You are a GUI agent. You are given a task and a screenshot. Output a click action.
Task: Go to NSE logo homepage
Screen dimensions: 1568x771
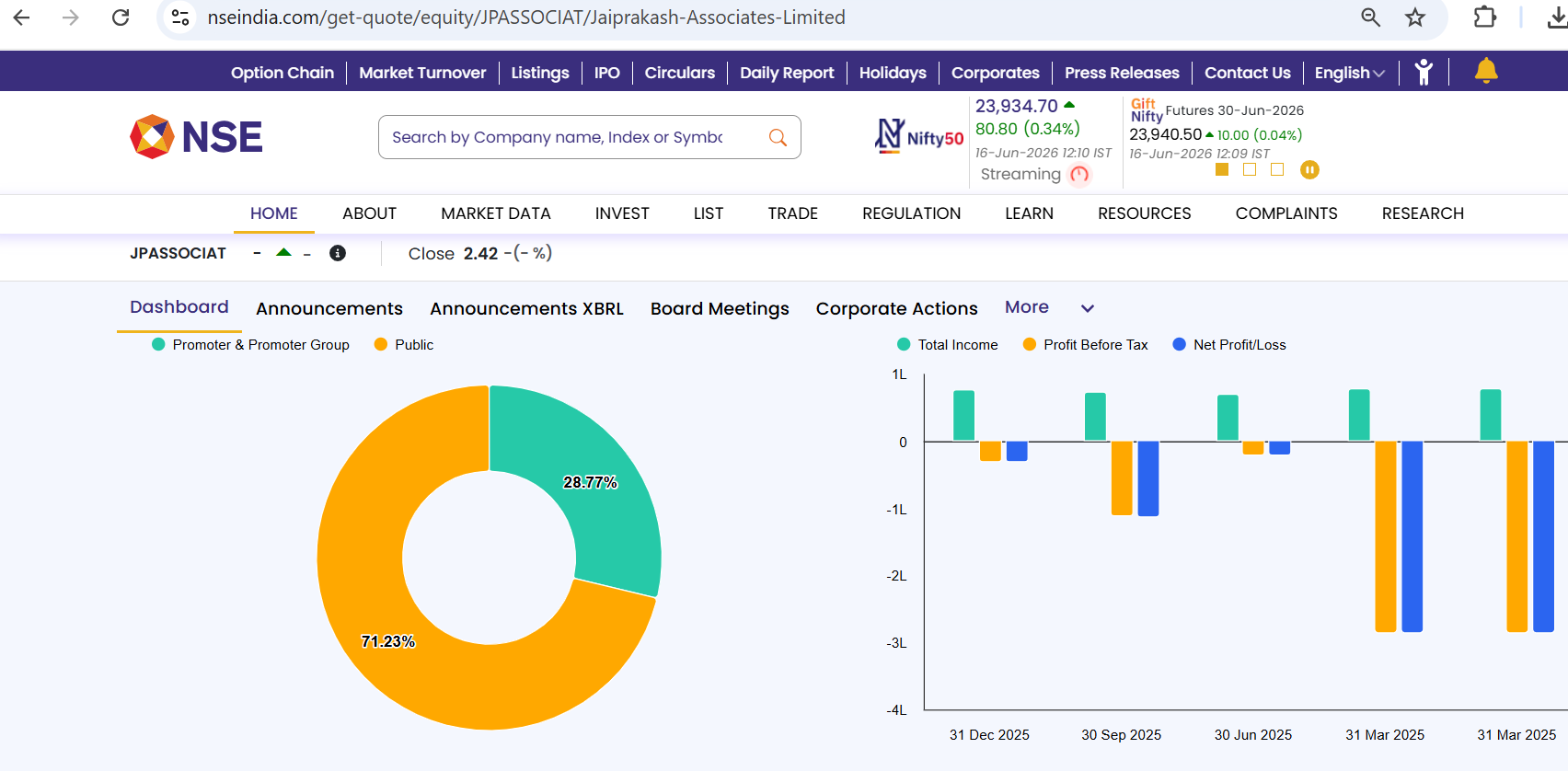[196, 137]
